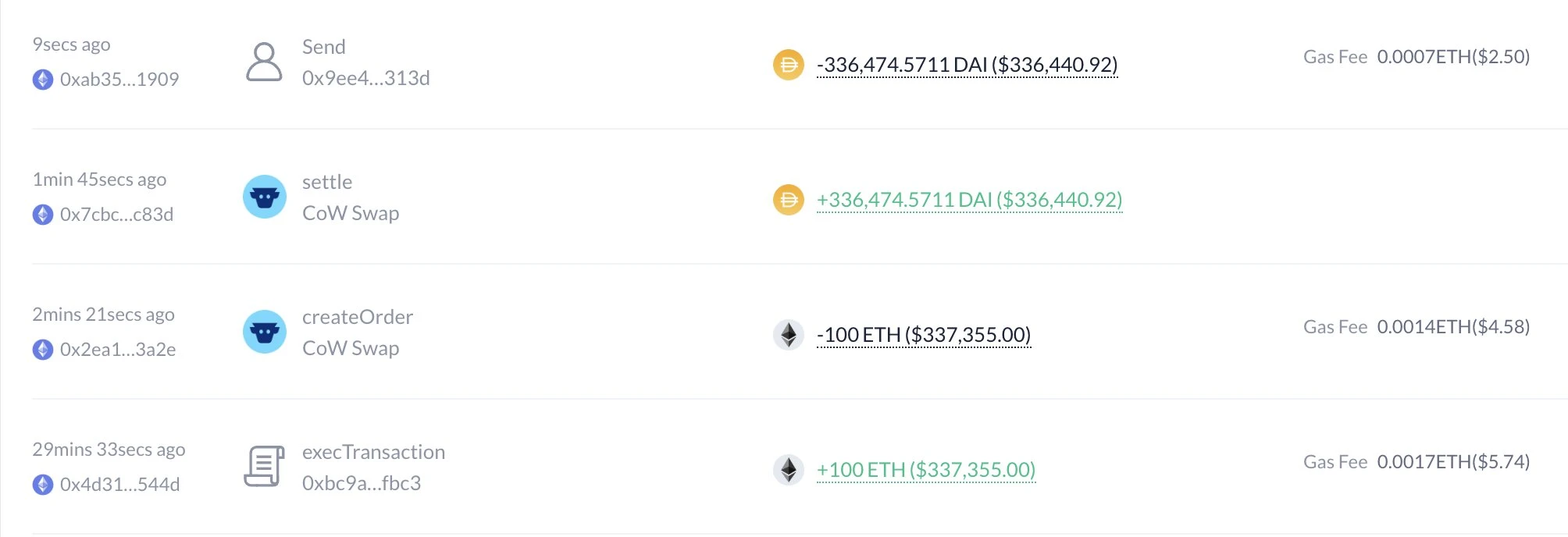Viewport: 1568px width, 537px height.
Task: Click the ETH token icon beside +100 ETH
Action: tap(788, 470)
